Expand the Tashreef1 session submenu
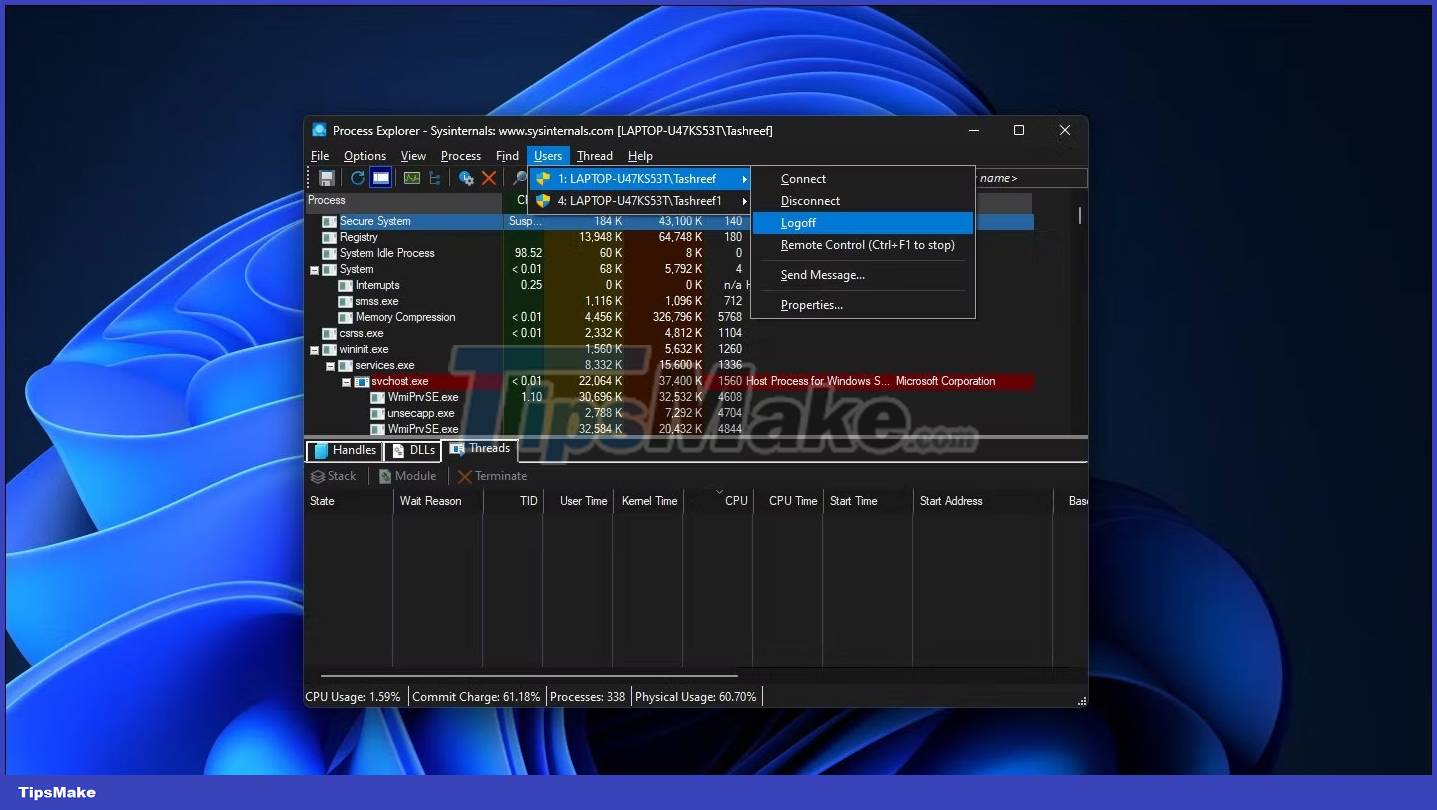 [x=640, y=201]
